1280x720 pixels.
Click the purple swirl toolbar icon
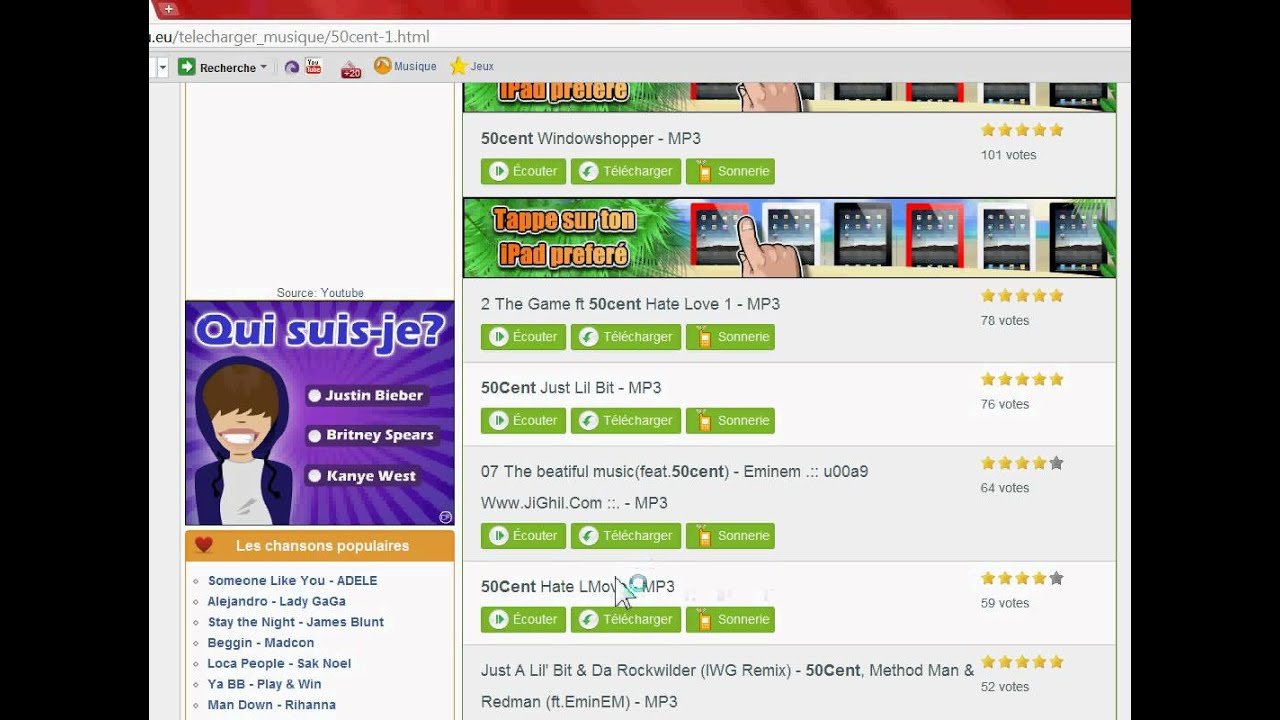(292, 68)
